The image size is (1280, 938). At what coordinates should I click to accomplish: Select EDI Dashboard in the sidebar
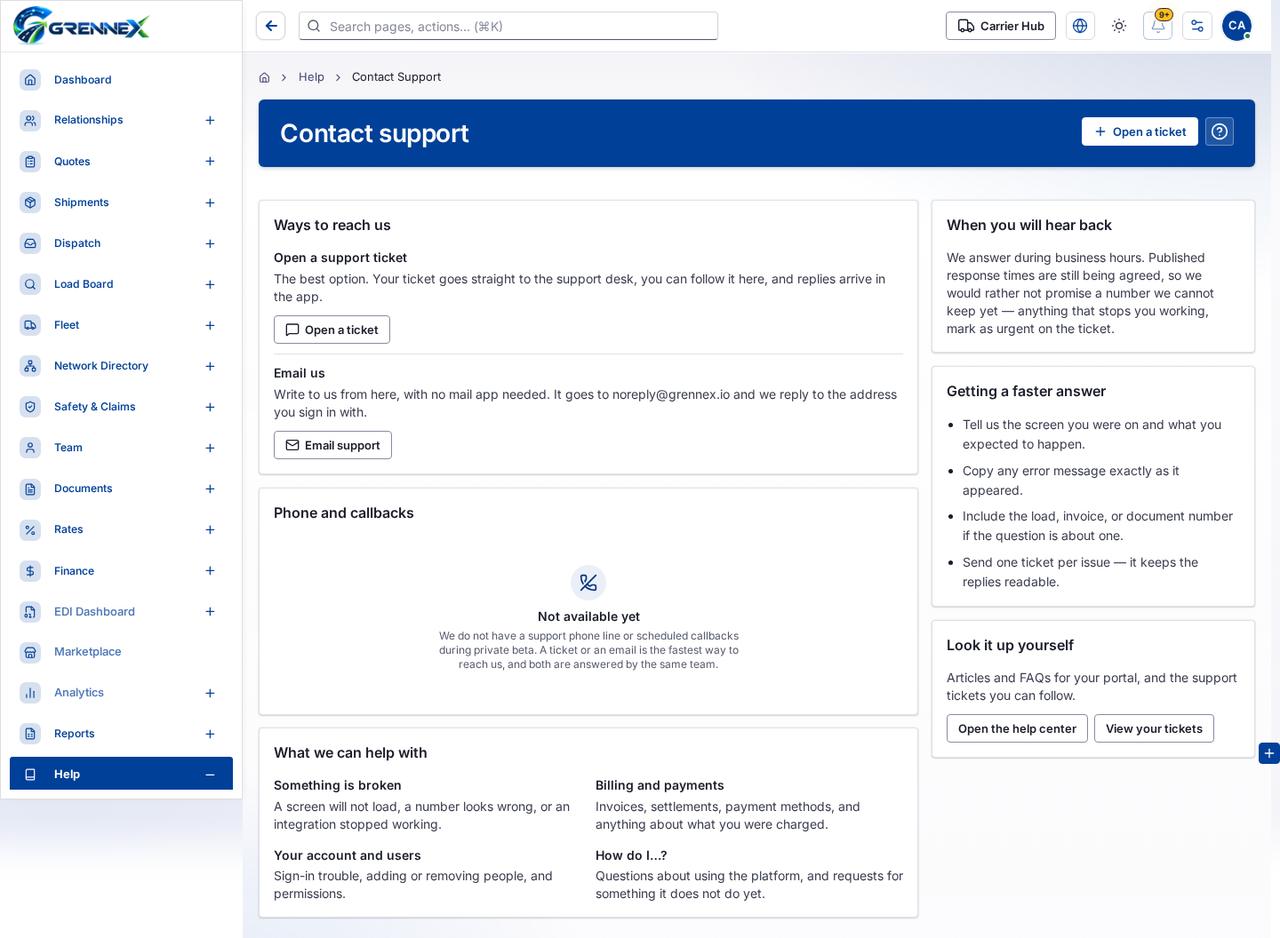(x=94, y=612)
